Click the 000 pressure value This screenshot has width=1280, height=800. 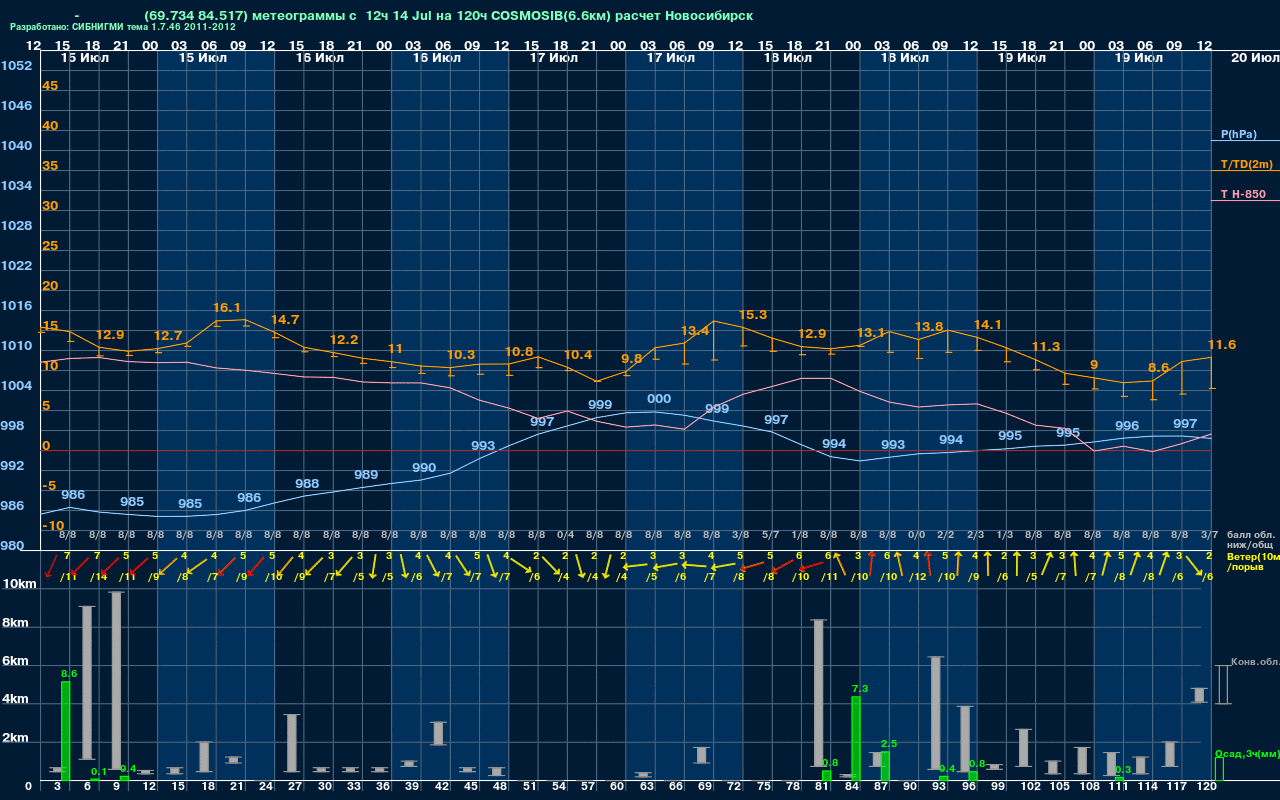click(x=659, y=399)
